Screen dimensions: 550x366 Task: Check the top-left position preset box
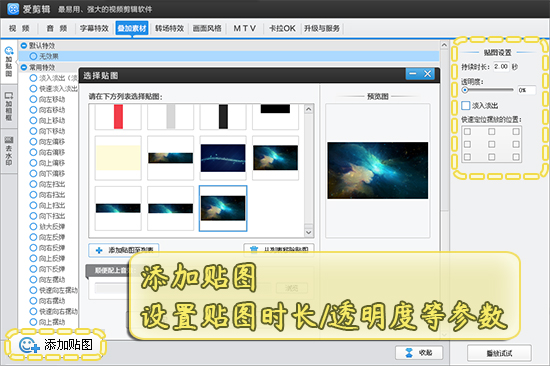(x=468, y=132)
